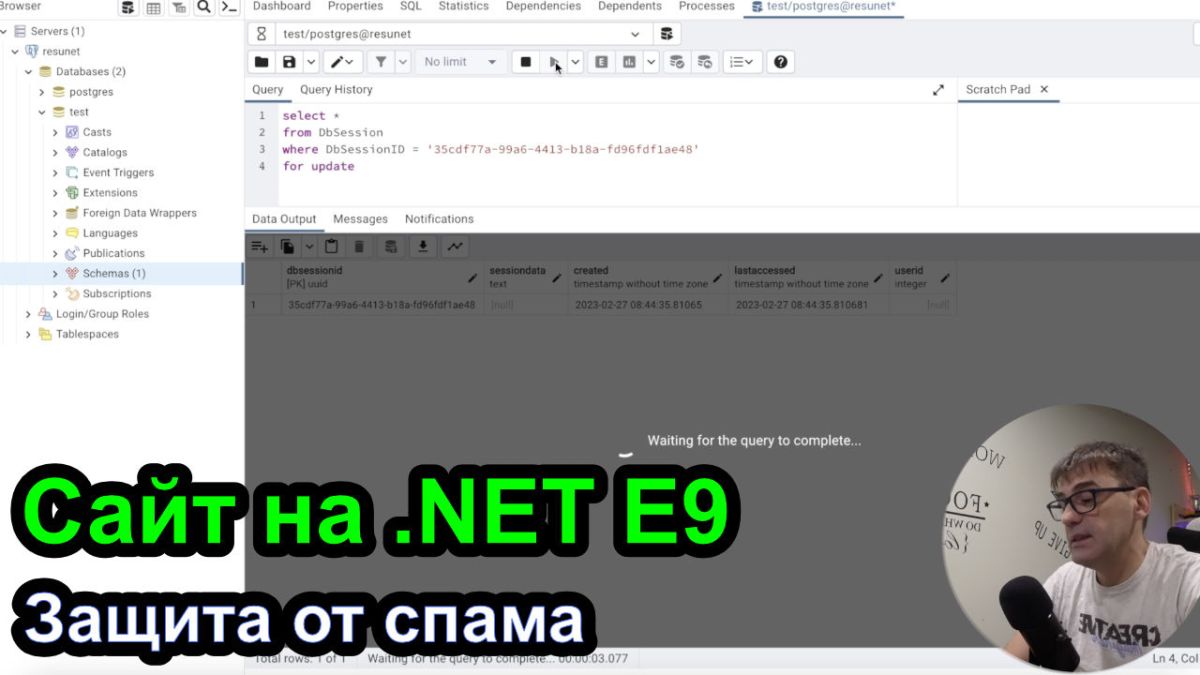The width and height of the screenshot is (1200, 675).
Task: Collapse the Servers (1) tree node
Action: click(x=4, y=31)
